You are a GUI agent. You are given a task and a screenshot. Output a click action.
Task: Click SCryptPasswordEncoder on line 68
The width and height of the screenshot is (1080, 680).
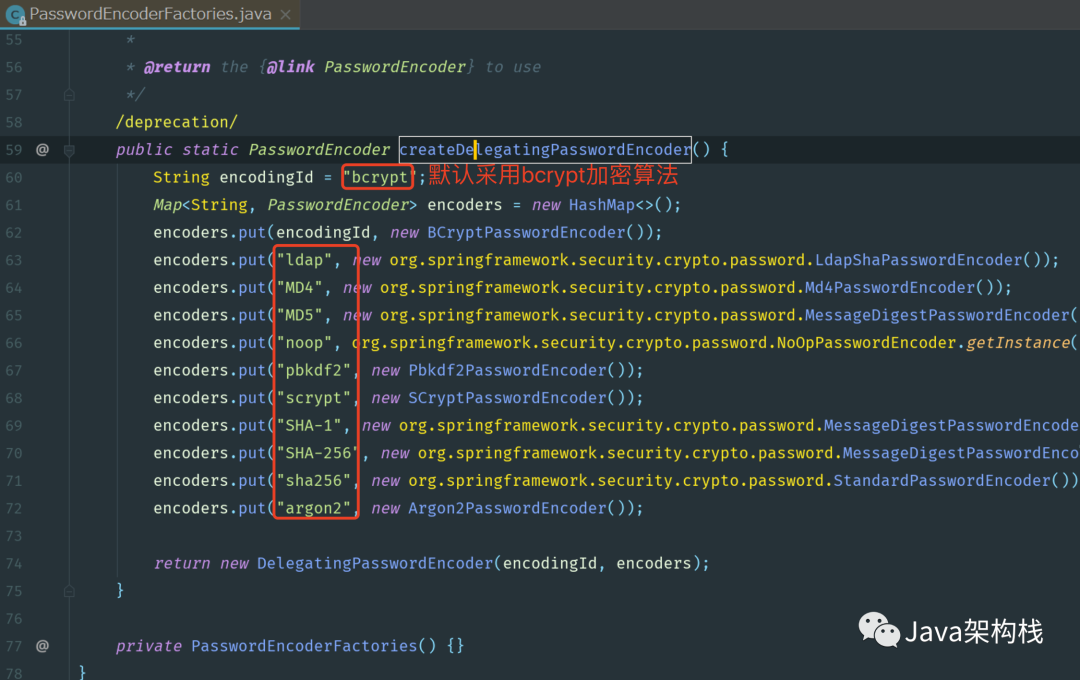pyautogui.click(x=508, y=398)
